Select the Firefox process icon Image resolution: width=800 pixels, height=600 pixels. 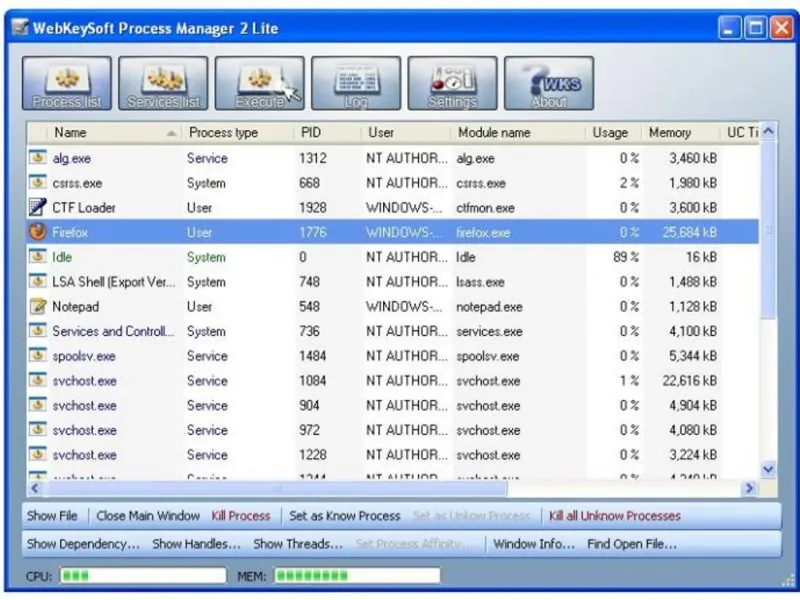[x=37, y=232]
